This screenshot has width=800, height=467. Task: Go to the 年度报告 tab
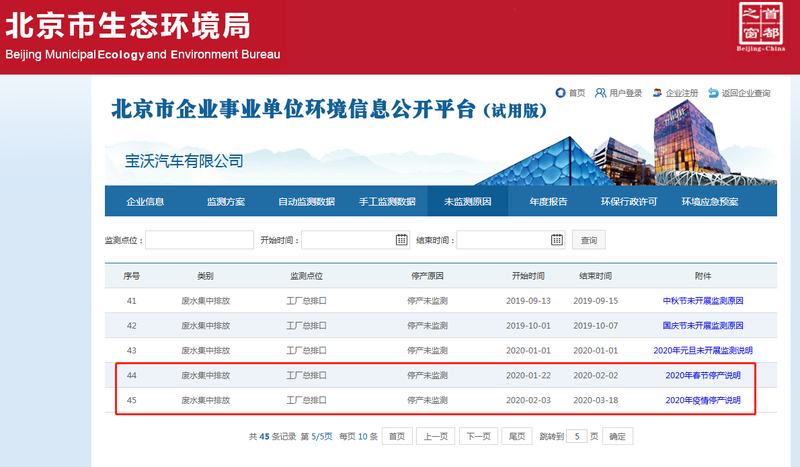[548, 202]
